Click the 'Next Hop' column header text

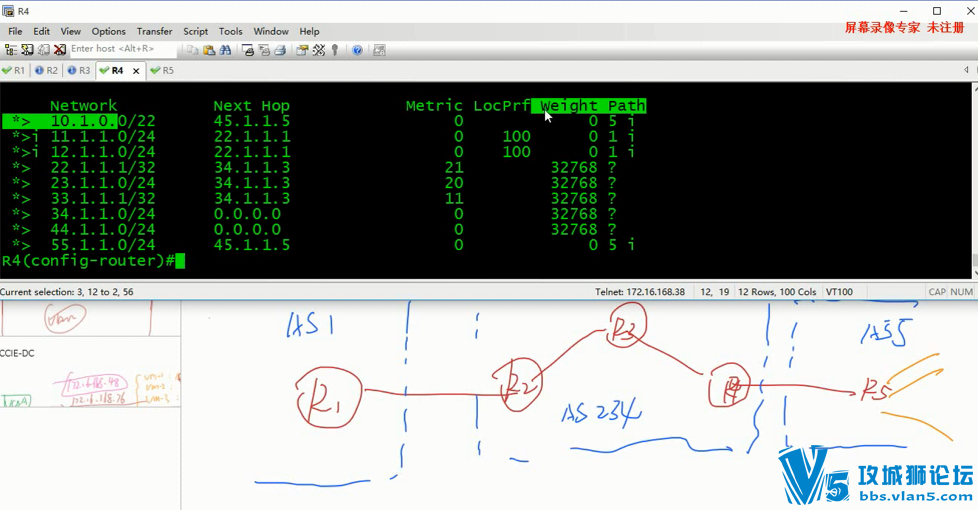pyautogui.click(x=251, y=105)
